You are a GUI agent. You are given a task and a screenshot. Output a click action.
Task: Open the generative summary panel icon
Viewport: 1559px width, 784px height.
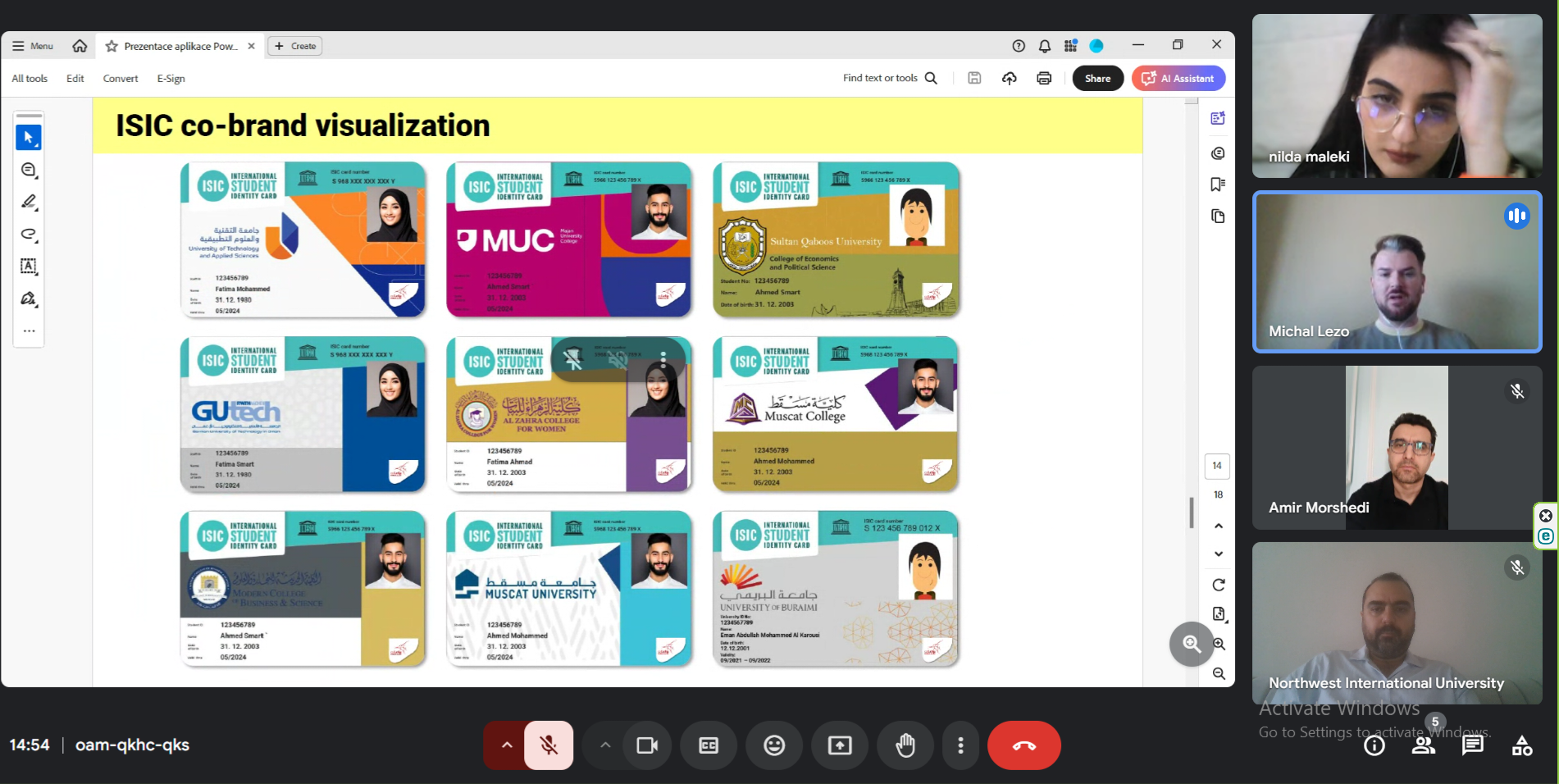(1218, 118)
